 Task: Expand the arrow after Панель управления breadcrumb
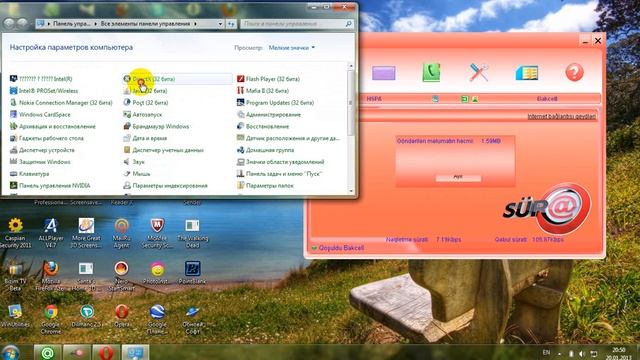coord(96,24)
